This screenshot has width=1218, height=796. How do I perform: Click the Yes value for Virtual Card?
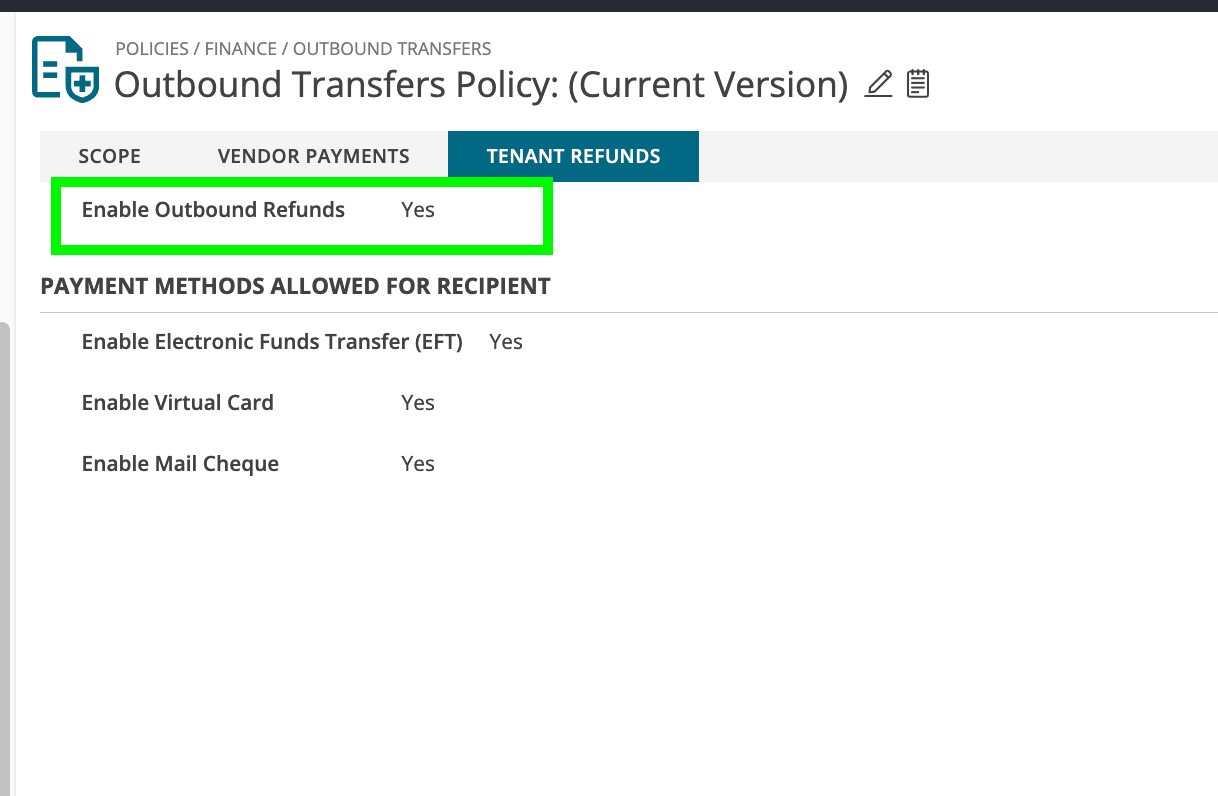(x=418, y=403)
